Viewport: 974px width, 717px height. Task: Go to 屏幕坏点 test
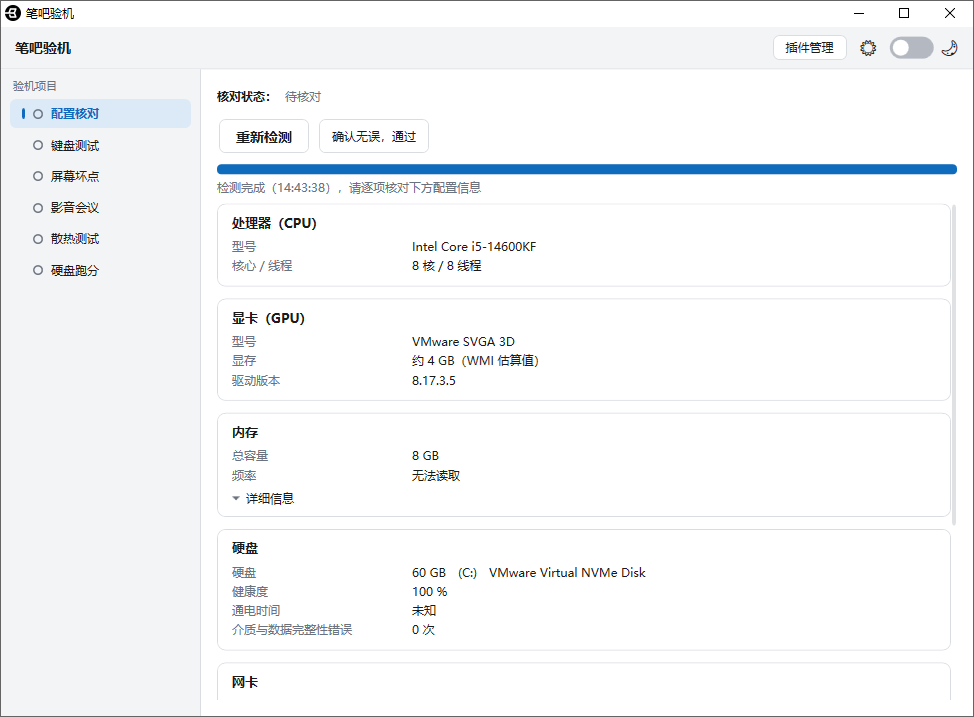pos(101,176)
